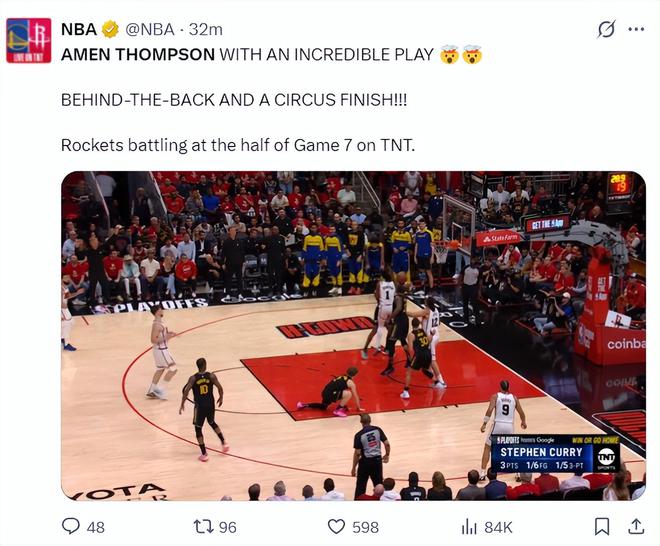The image size is (660, 546).
Task: Click the gold verified badge
Action: coord(110,29)
